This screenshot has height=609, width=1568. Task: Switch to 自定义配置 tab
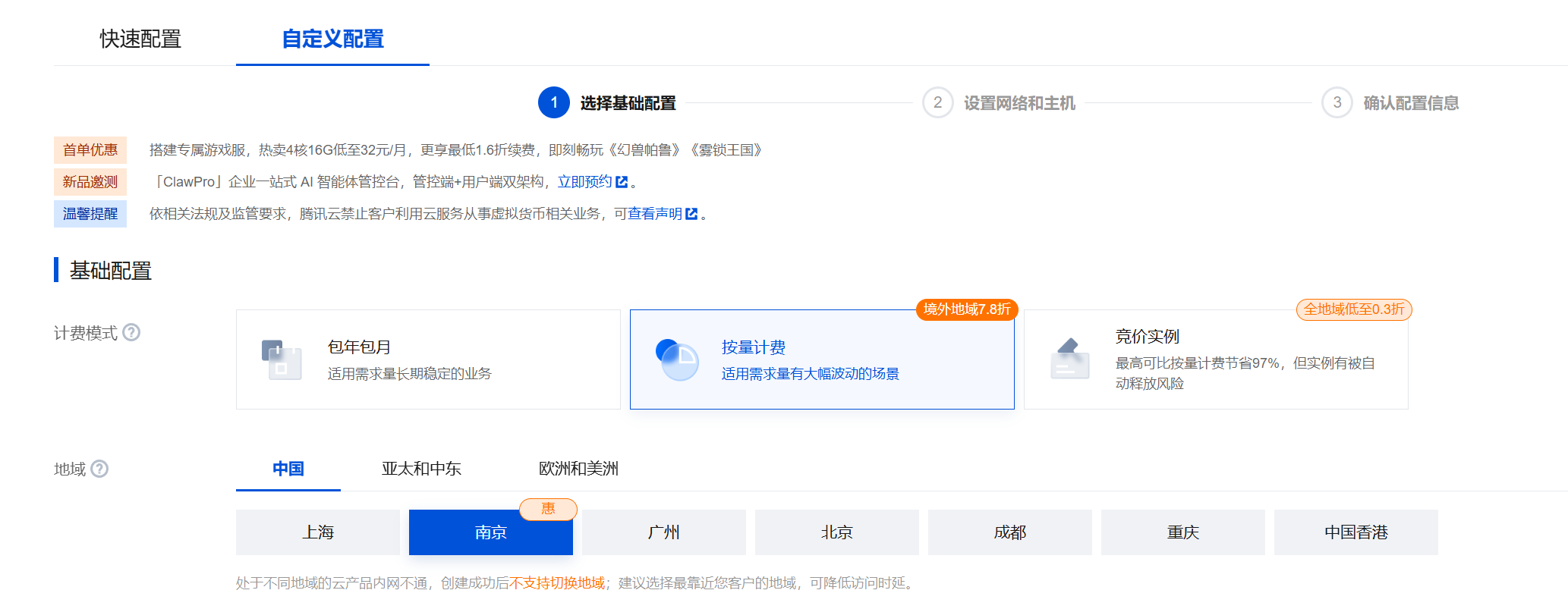[332, 39]
